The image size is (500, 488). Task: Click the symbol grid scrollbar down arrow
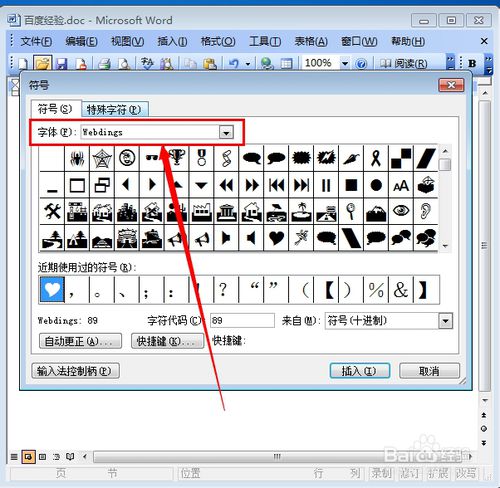445,246
